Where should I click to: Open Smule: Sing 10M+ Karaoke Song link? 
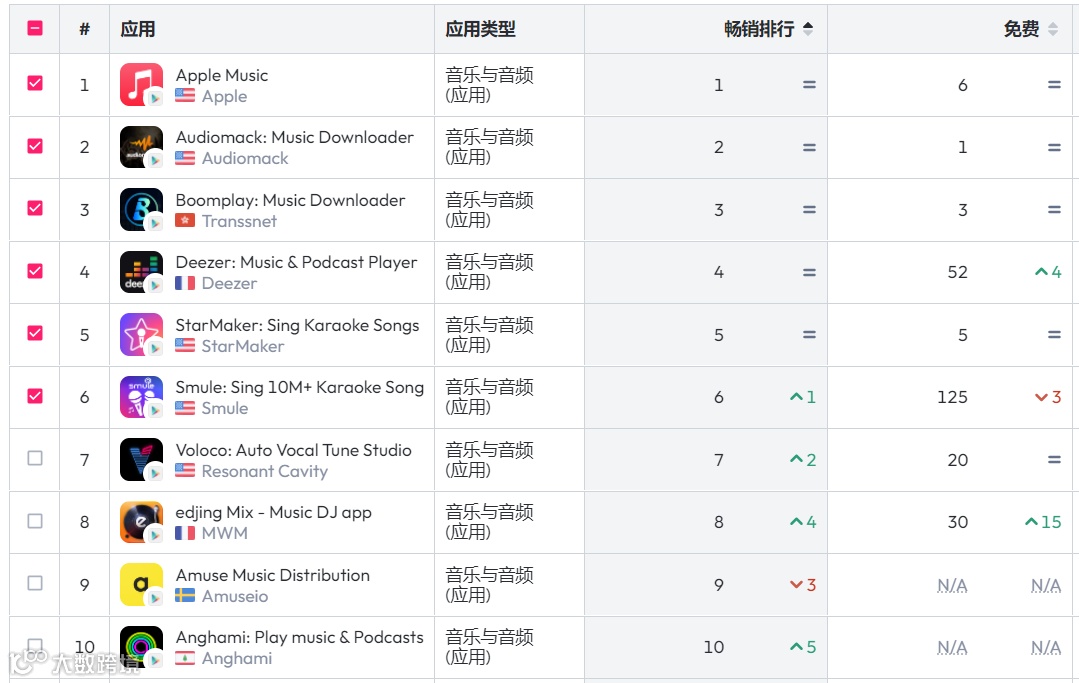(299, 388)
